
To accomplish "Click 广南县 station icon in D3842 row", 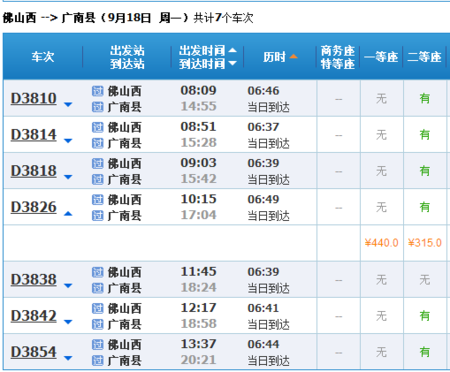I will pyautogui.click(x=97, y=324).
